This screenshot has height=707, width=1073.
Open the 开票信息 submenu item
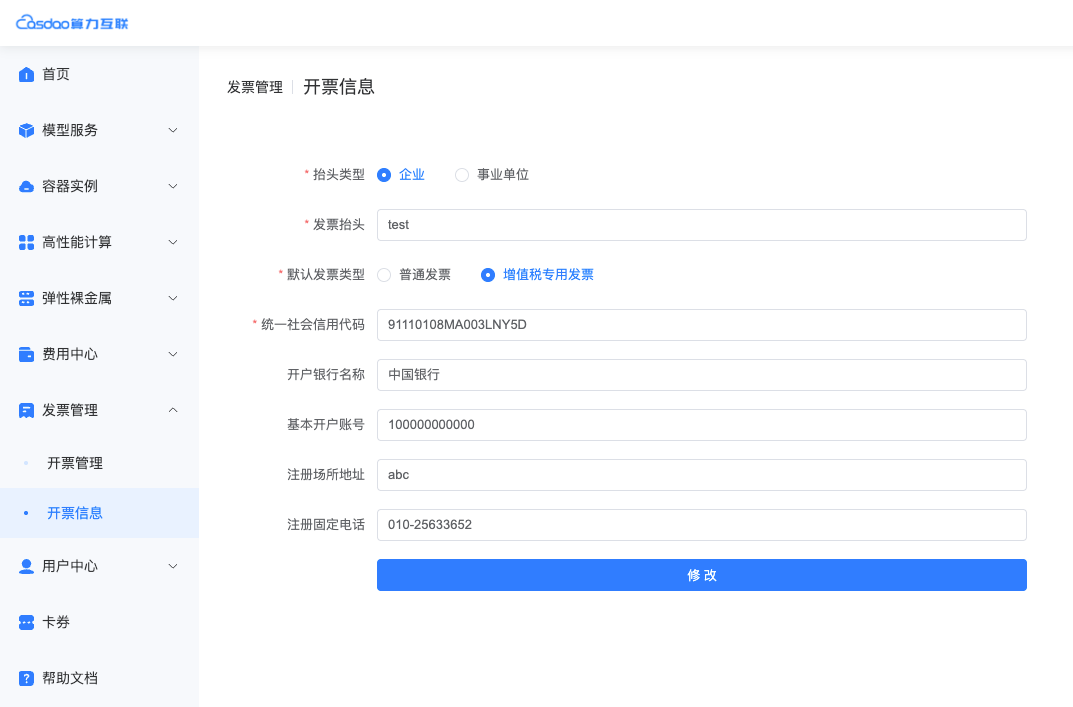(x=99, y=513)
